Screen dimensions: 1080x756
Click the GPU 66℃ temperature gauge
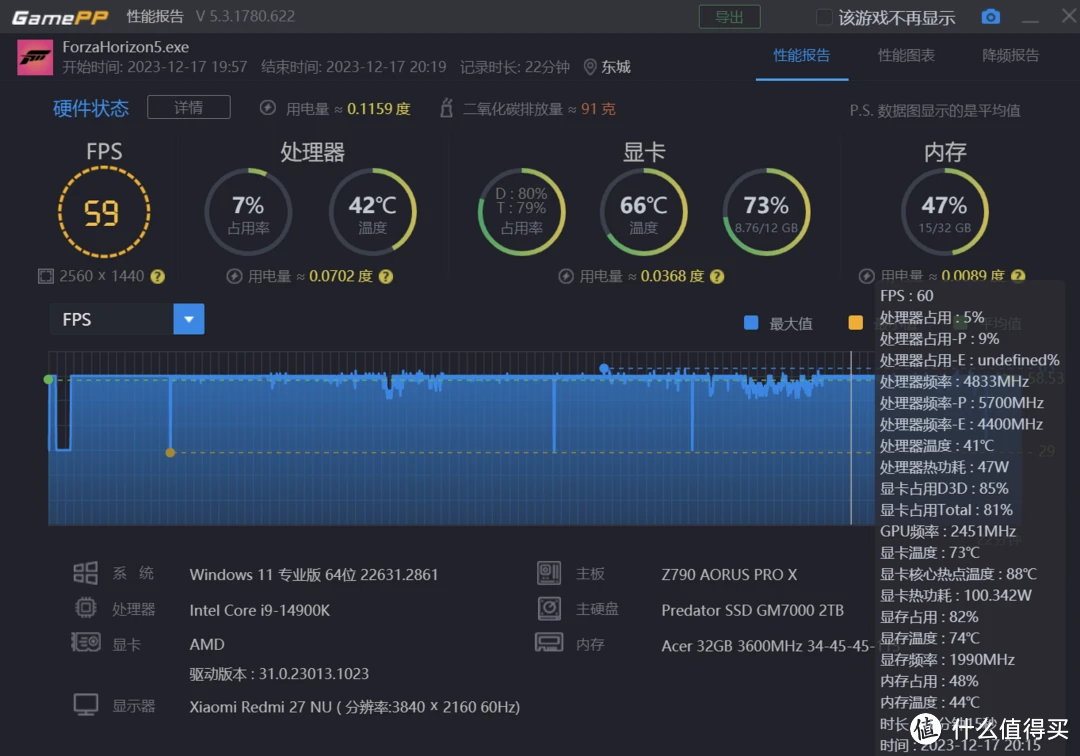click(643, 212)
